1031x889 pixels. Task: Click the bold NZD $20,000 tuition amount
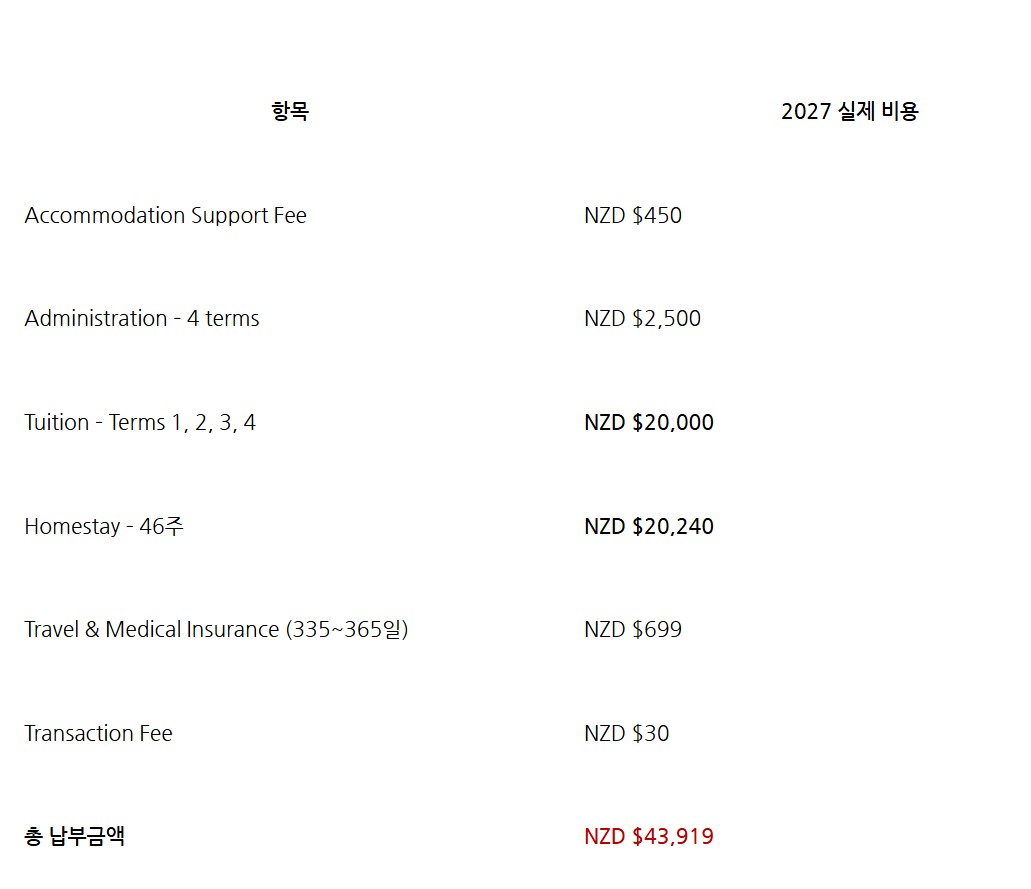click(649, 422)
